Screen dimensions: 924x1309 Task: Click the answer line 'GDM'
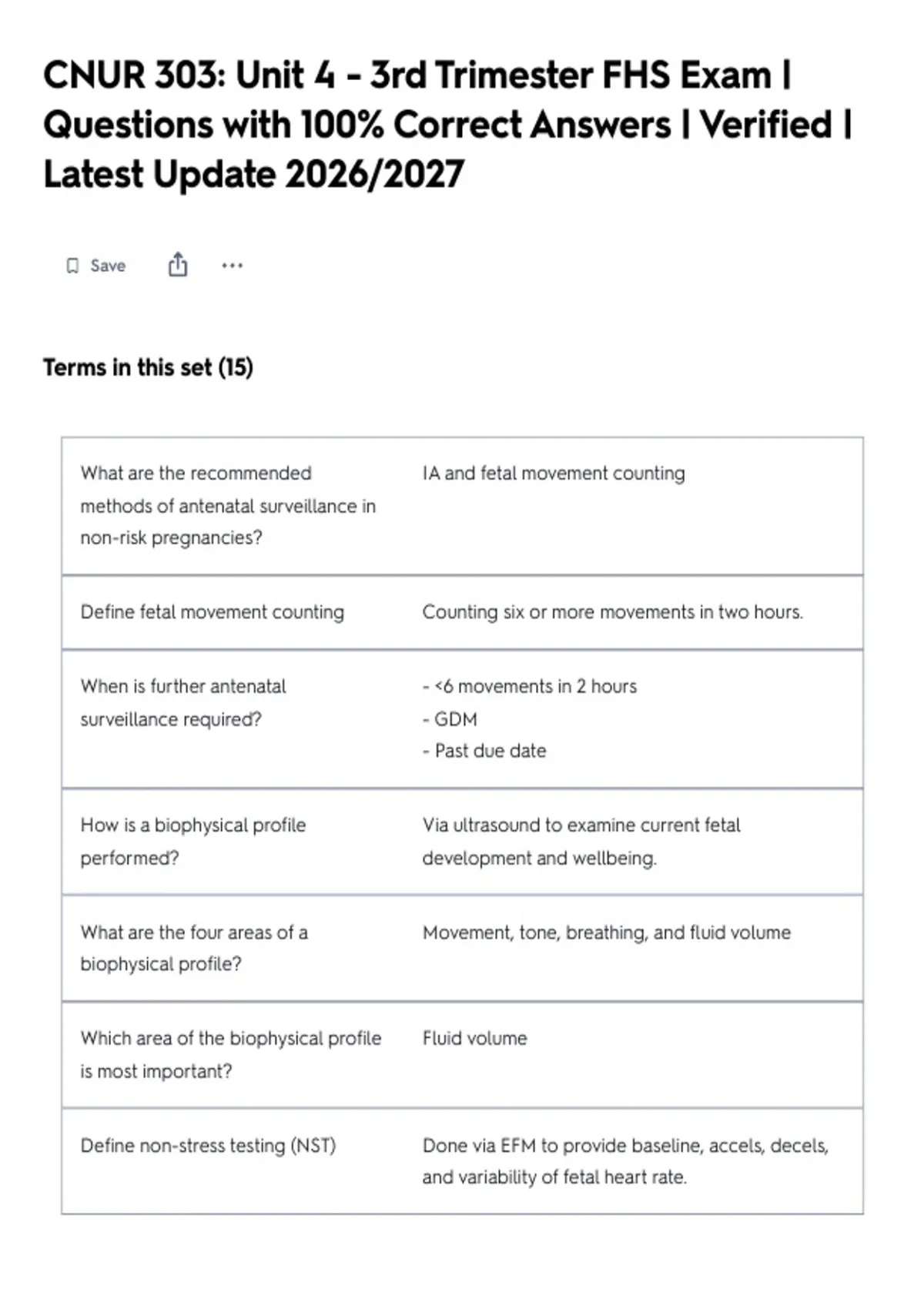(450, 719)
